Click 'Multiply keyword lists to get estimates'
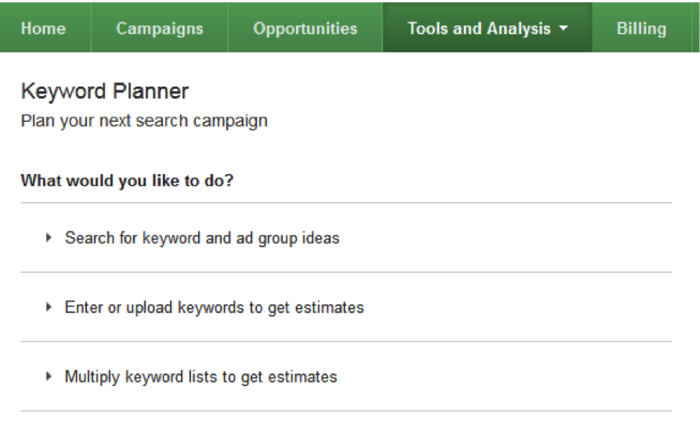Image resolution: width=700 pixels, height=432 pixels. 201,377
